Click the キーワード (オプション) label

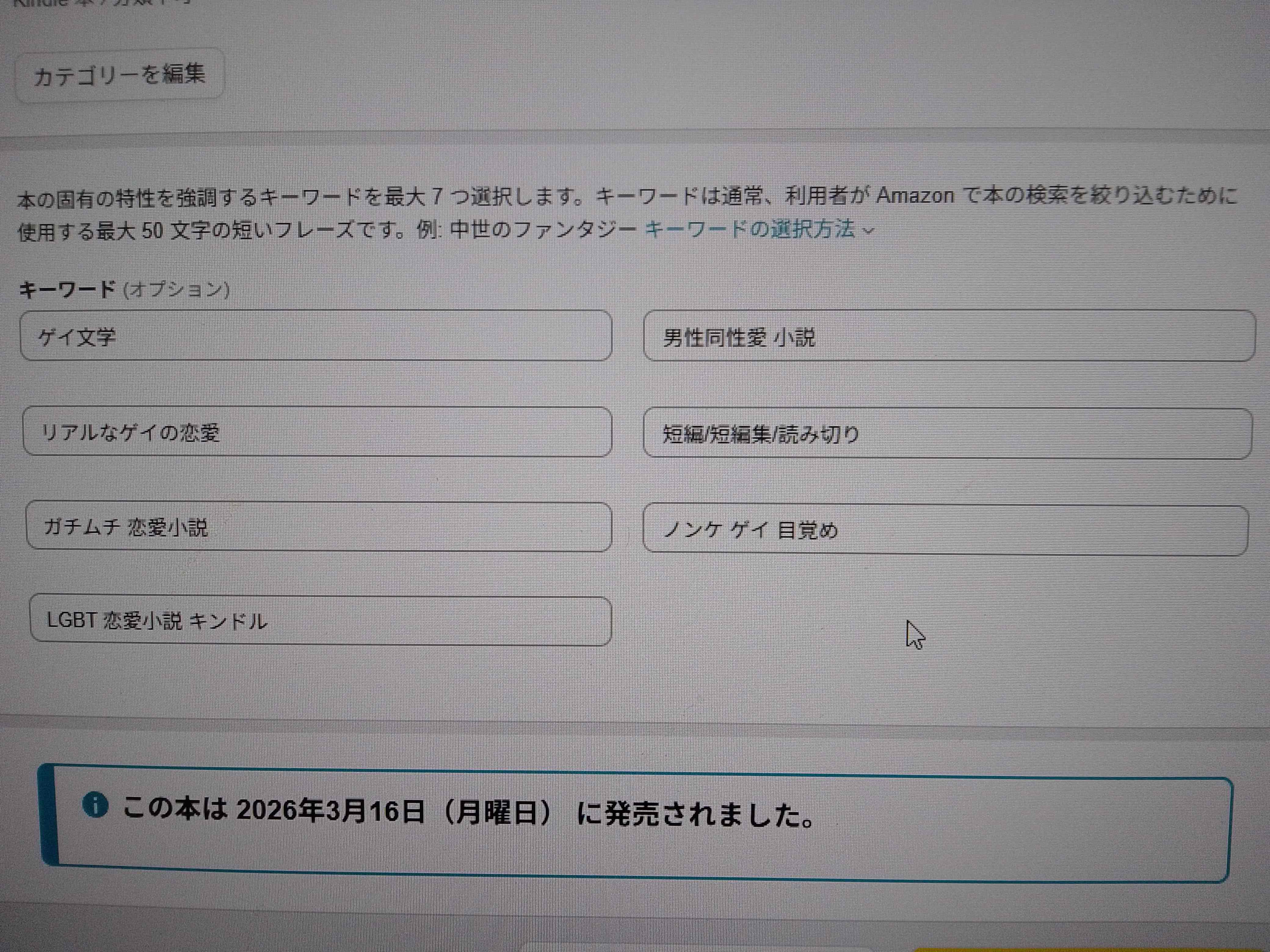click(124, 289)
